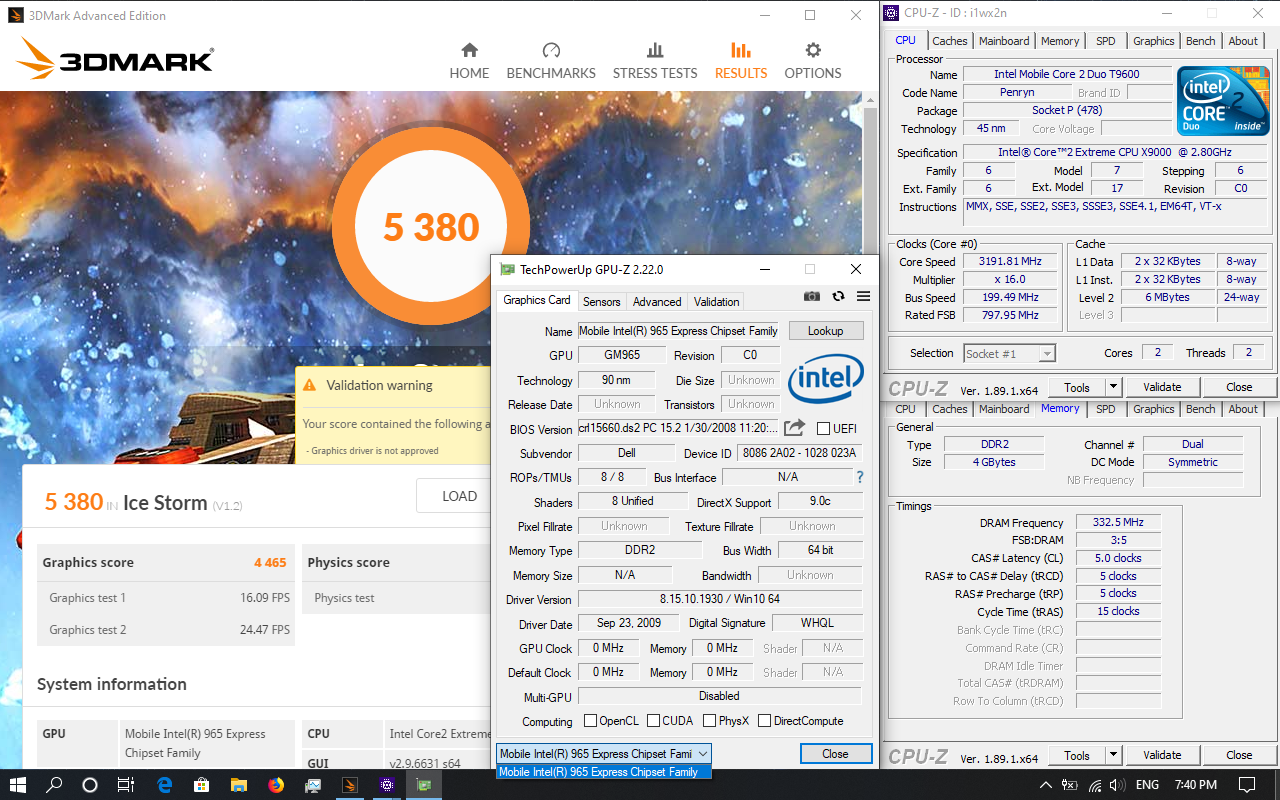Toggle the UEFI checkbox
The width and height of the screenshot is (1280, 800).
823,428
